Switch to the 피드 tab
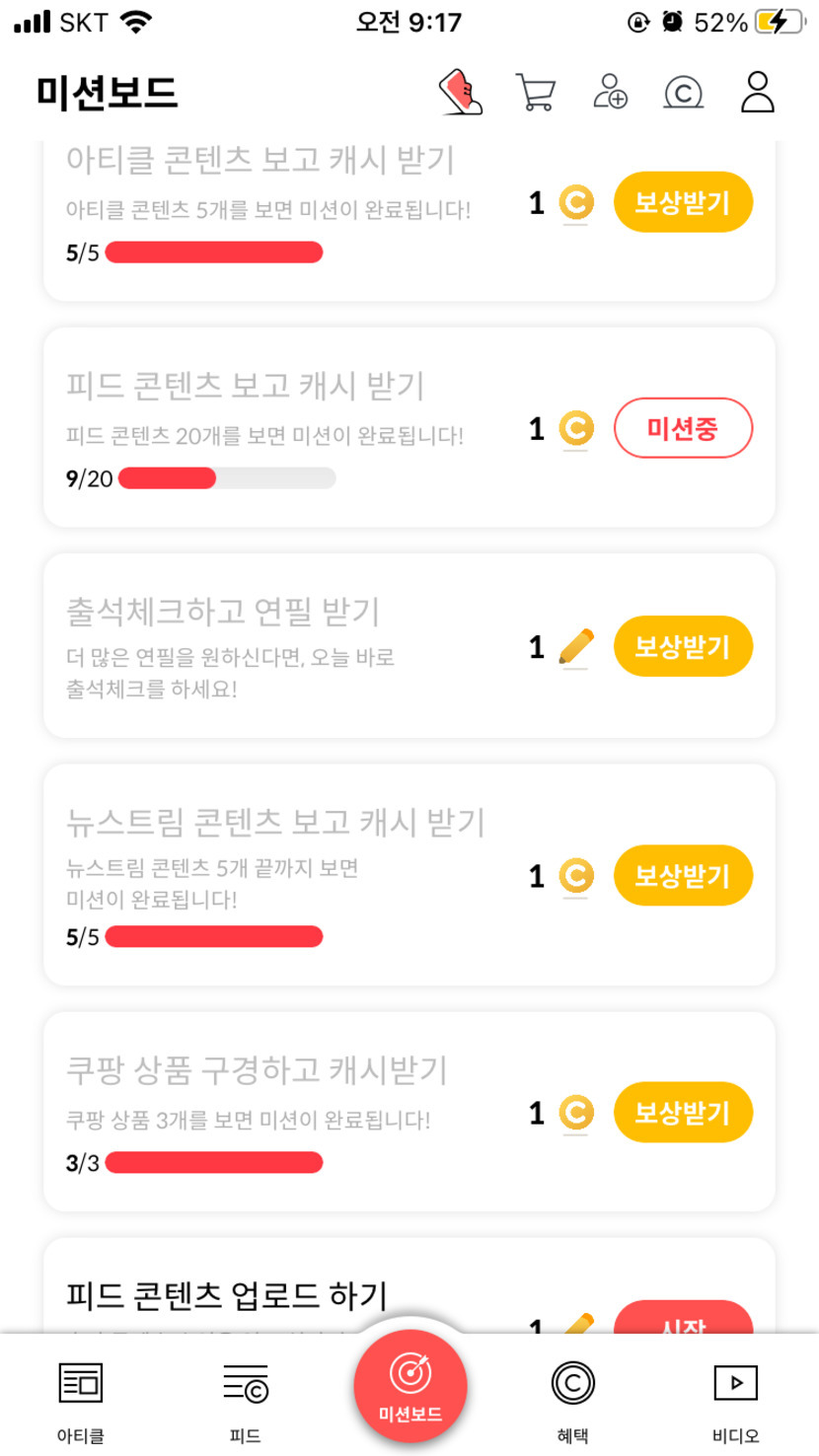 tap(245, 1399)
